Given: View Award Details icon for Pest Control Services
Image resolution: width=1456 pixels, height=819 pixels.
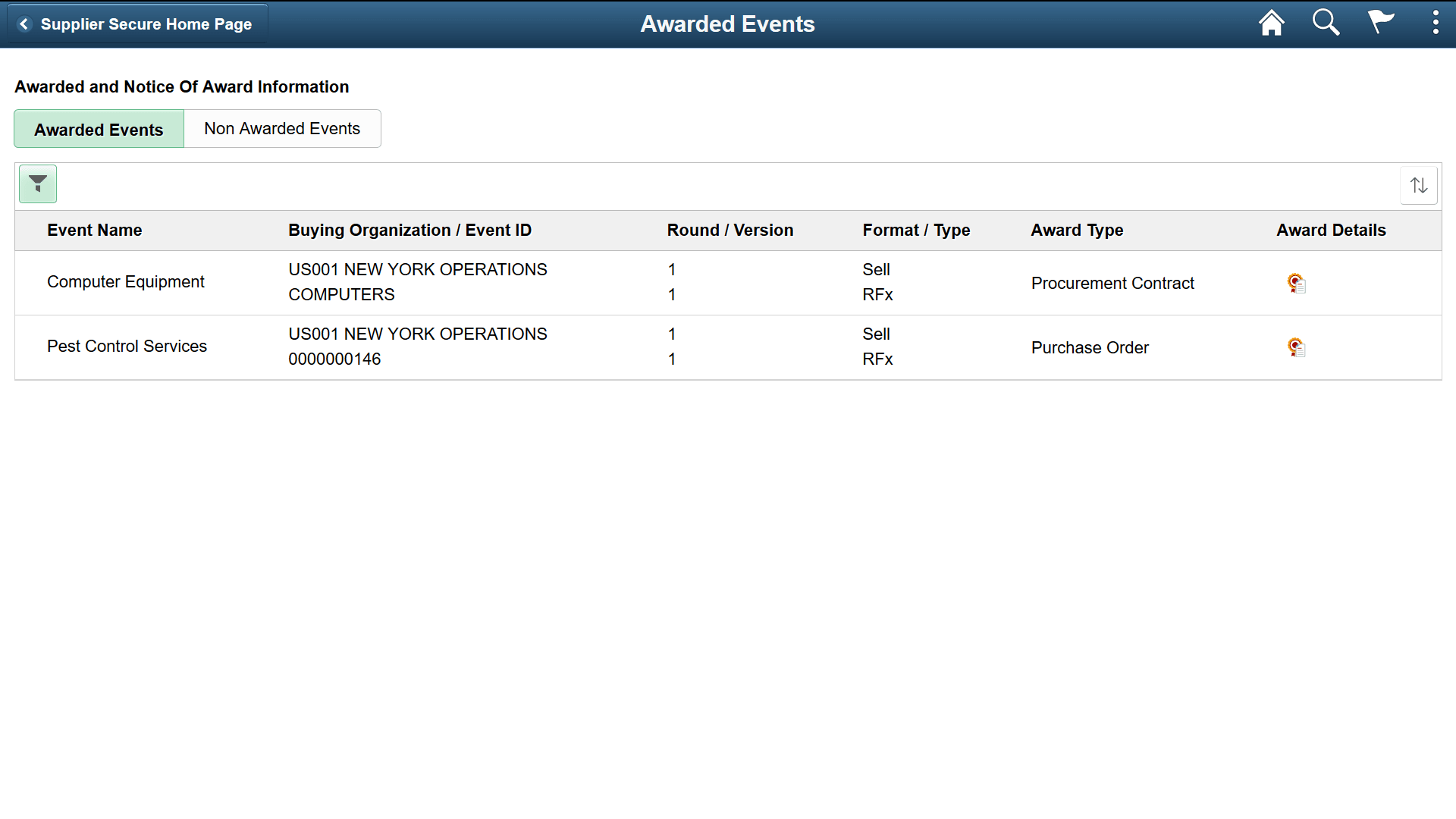Looking at the screenshot, I should (1296, 347).
